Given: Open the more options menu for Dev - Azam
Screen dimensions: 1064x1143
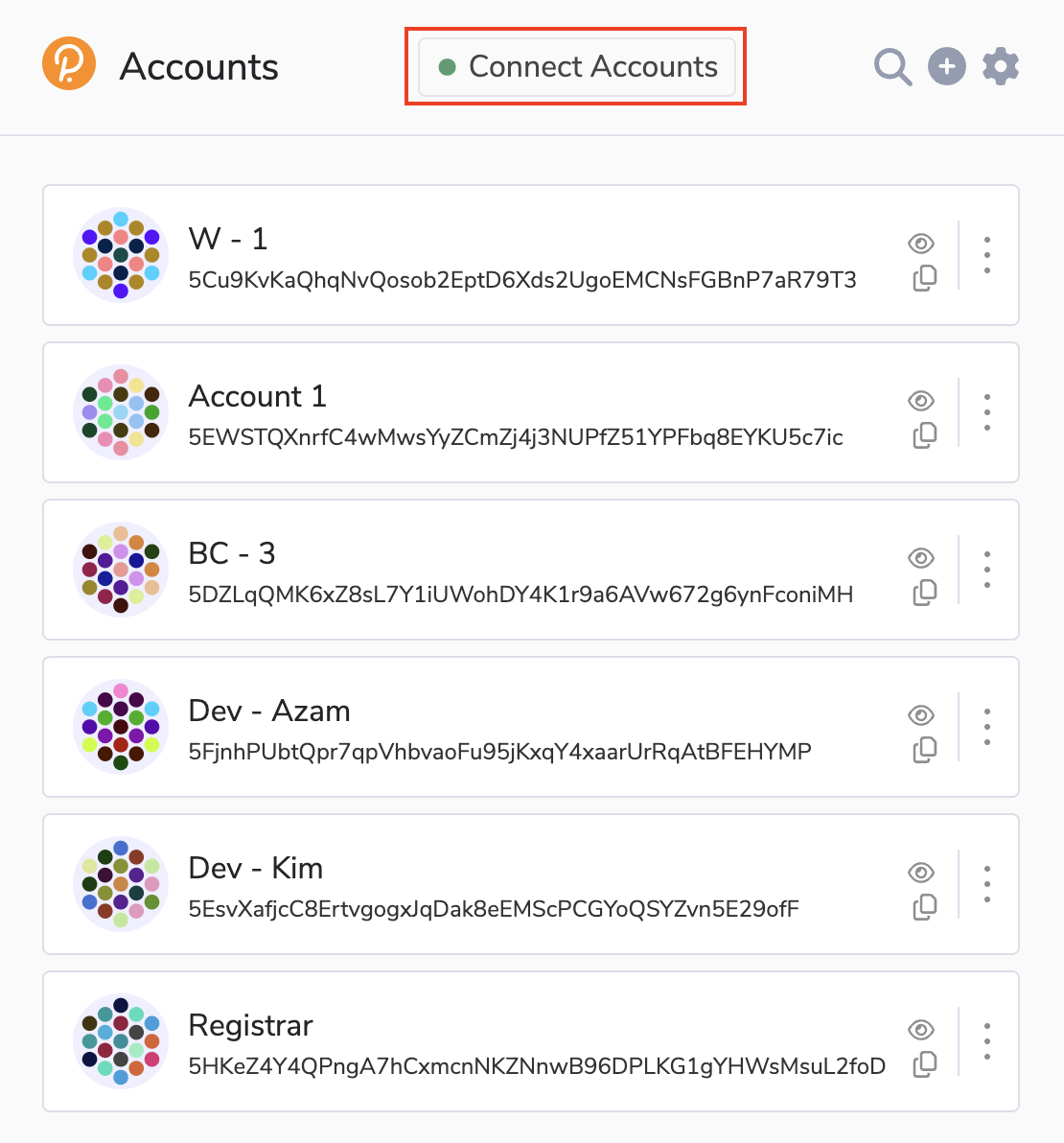Looking at the screenshot, I should pyautogui.click(x=987, y=727).
